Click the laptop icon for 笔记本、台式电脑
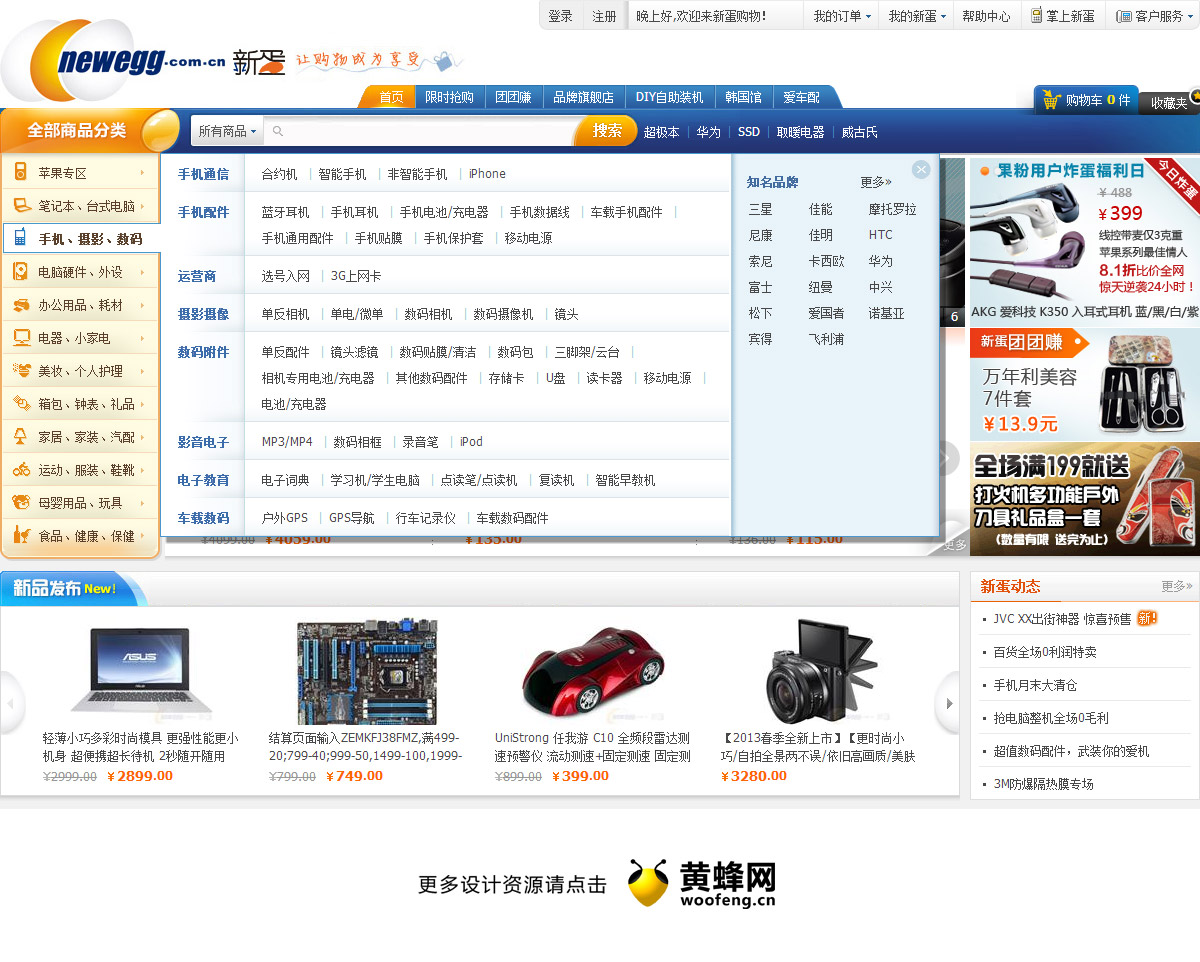 pos(20,206)
